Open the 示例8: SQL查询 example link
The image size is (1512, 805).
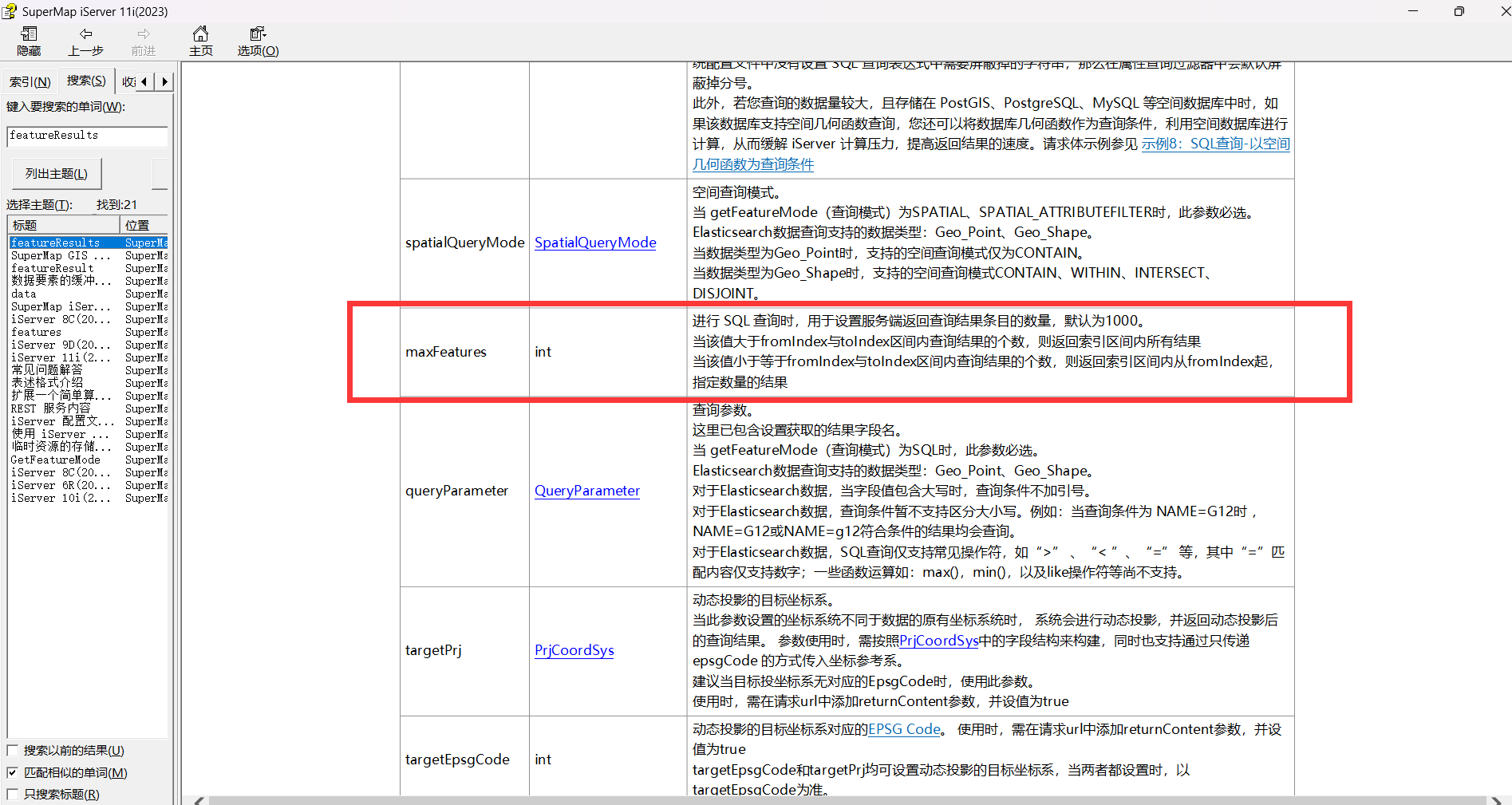click(x=1216, y=144)
